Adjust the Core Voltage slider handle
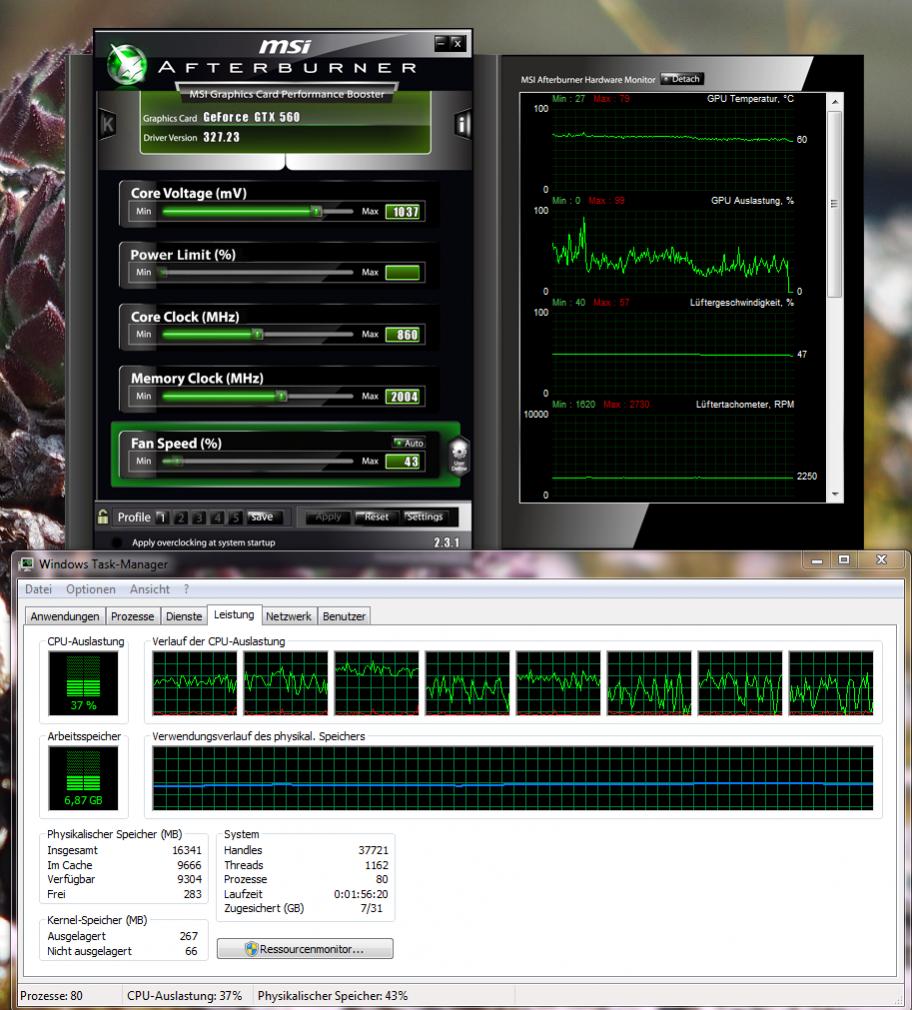Image resolution: width=912 pixels, height=1010 pixels. (316, 211)
